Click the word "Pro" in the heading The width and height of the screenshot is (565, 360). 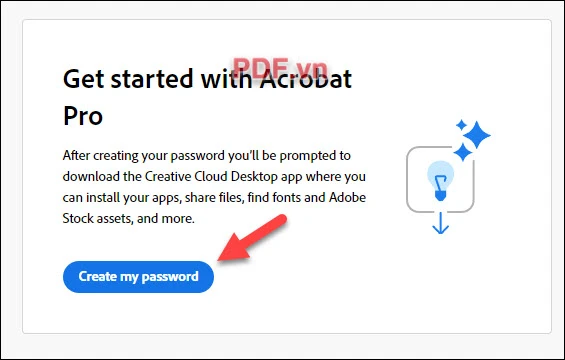tap(83, 116)
